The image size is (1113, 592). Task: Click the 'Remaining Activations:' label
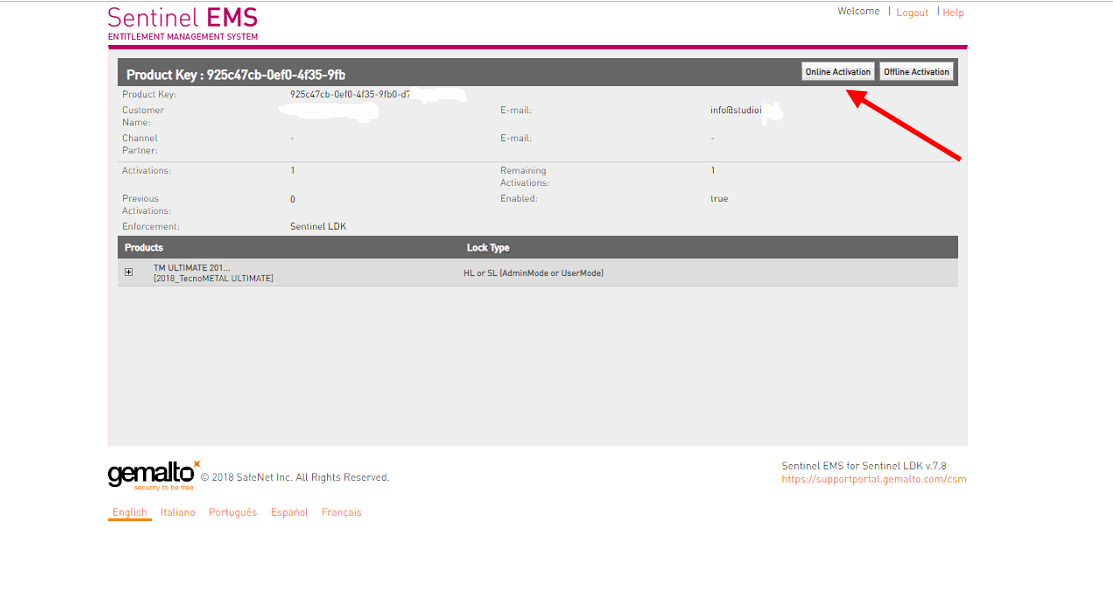pos(524,177)
